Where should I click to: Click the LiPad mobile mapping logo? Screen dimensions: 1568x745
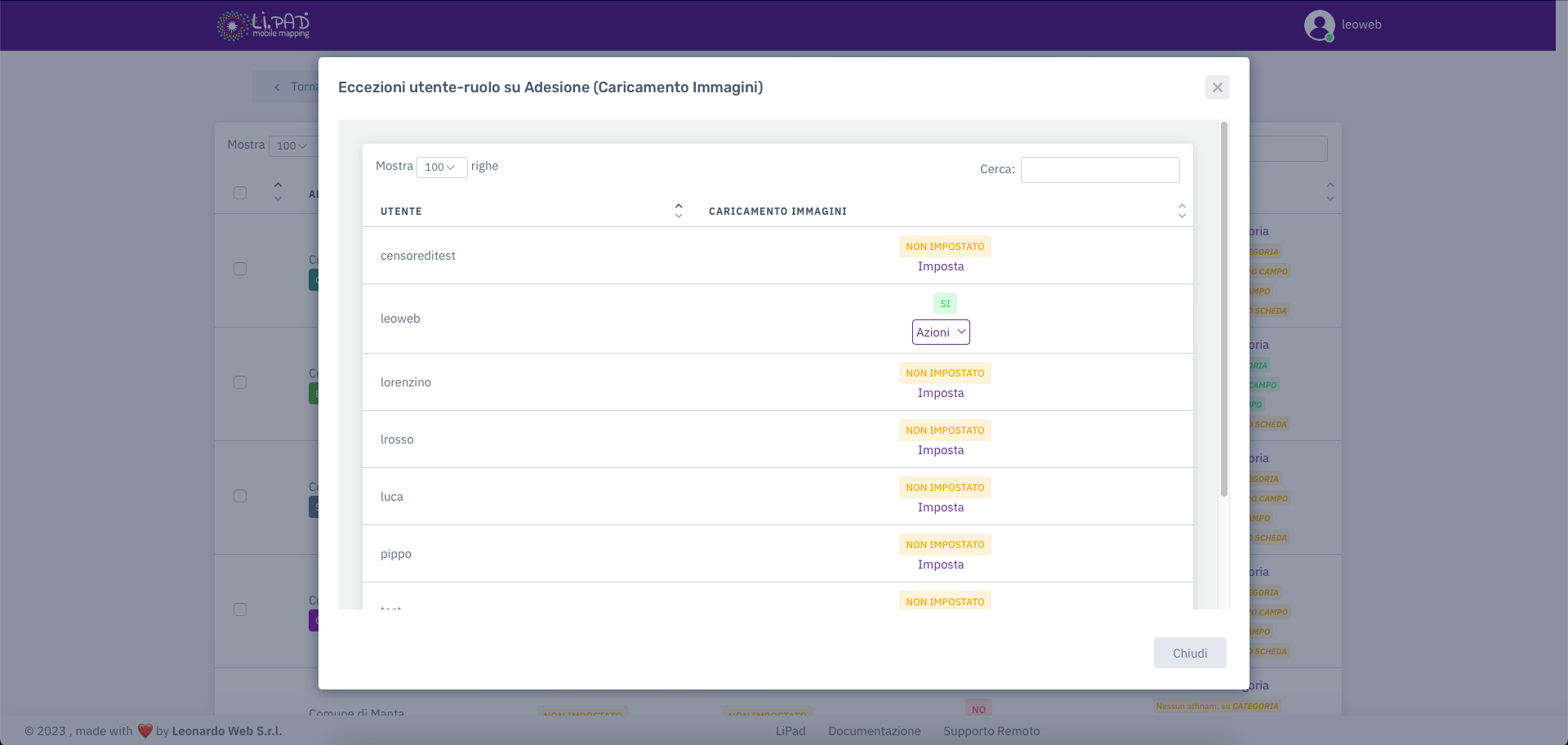(263, 25)
